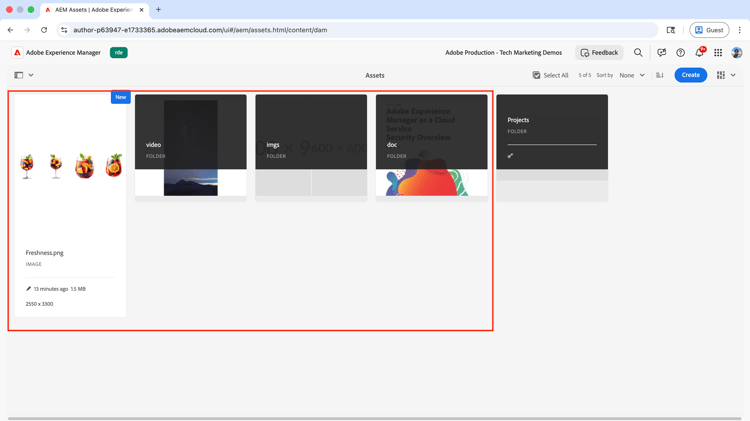Open the Sort by None dropdown

632,75
